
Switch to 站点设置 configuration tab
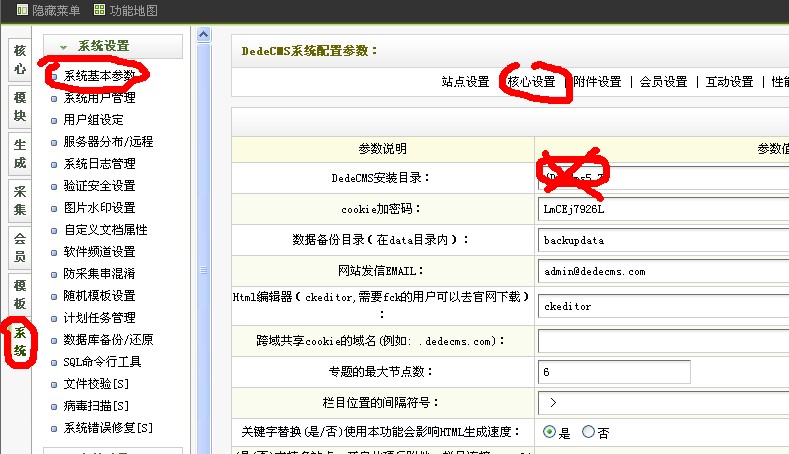pos(465,82)
